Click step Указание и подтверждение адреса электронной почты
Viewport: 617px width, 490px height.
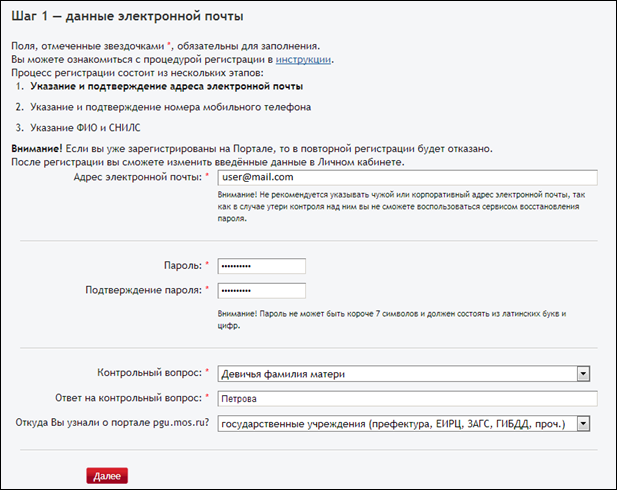tap(166, 86)
